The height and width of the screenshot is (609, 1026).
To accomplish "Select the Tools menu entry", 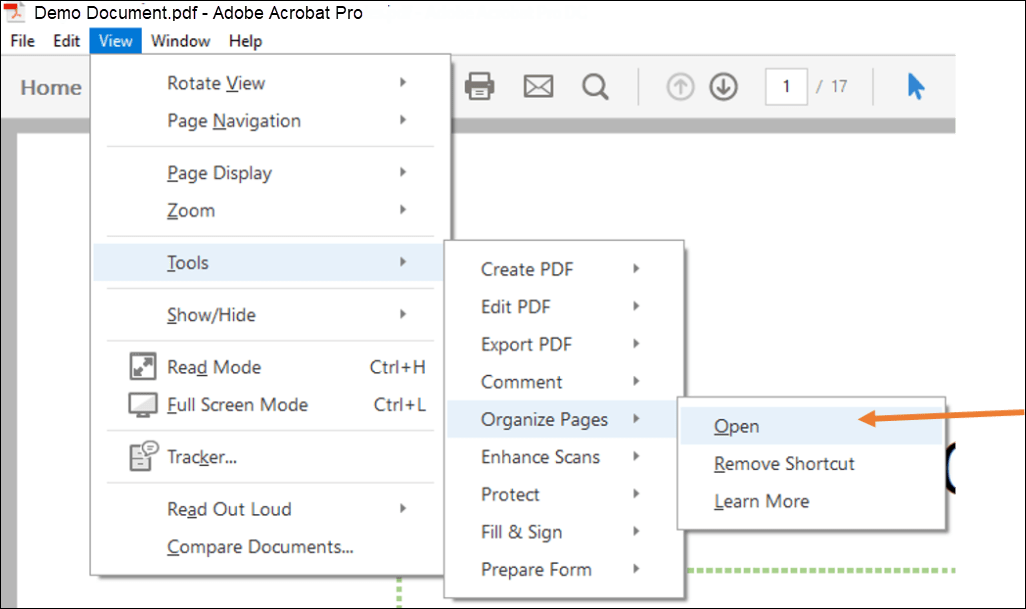I will 269,262.
